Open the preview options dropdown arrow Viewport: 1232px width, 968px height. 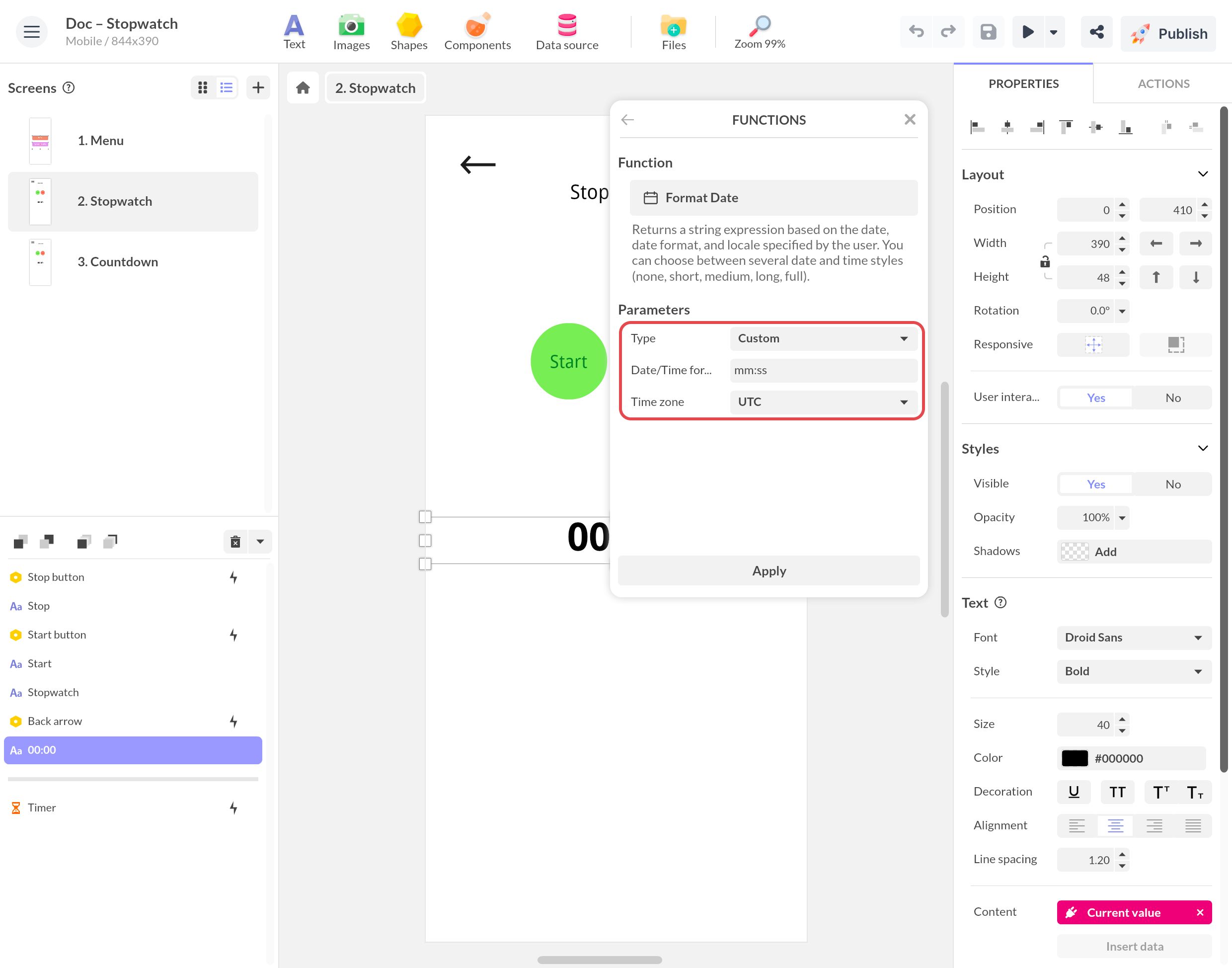(x=1054, y=32)
